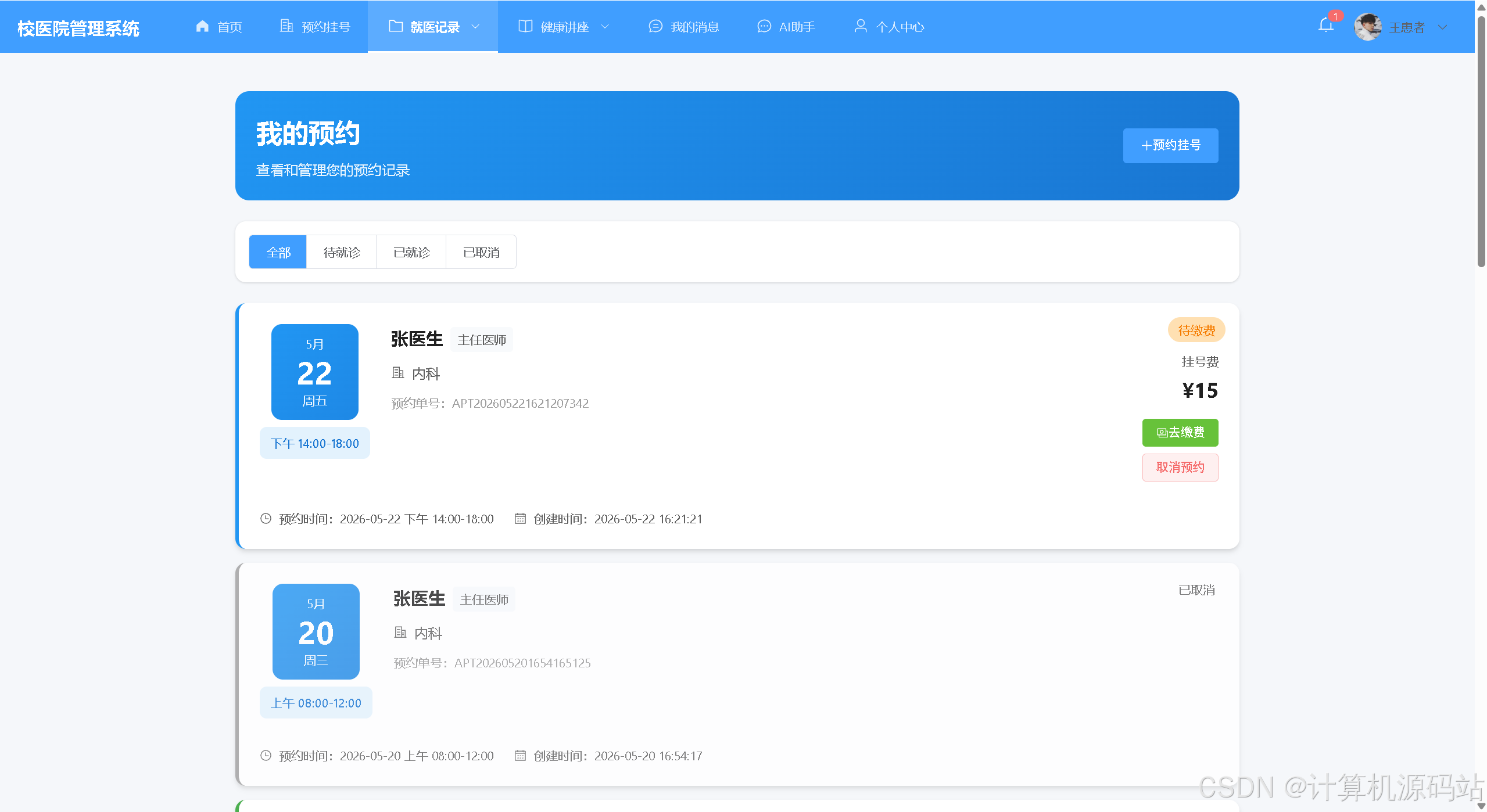
Task: Click order number APT202605221621207342
Action: point(521,403)
